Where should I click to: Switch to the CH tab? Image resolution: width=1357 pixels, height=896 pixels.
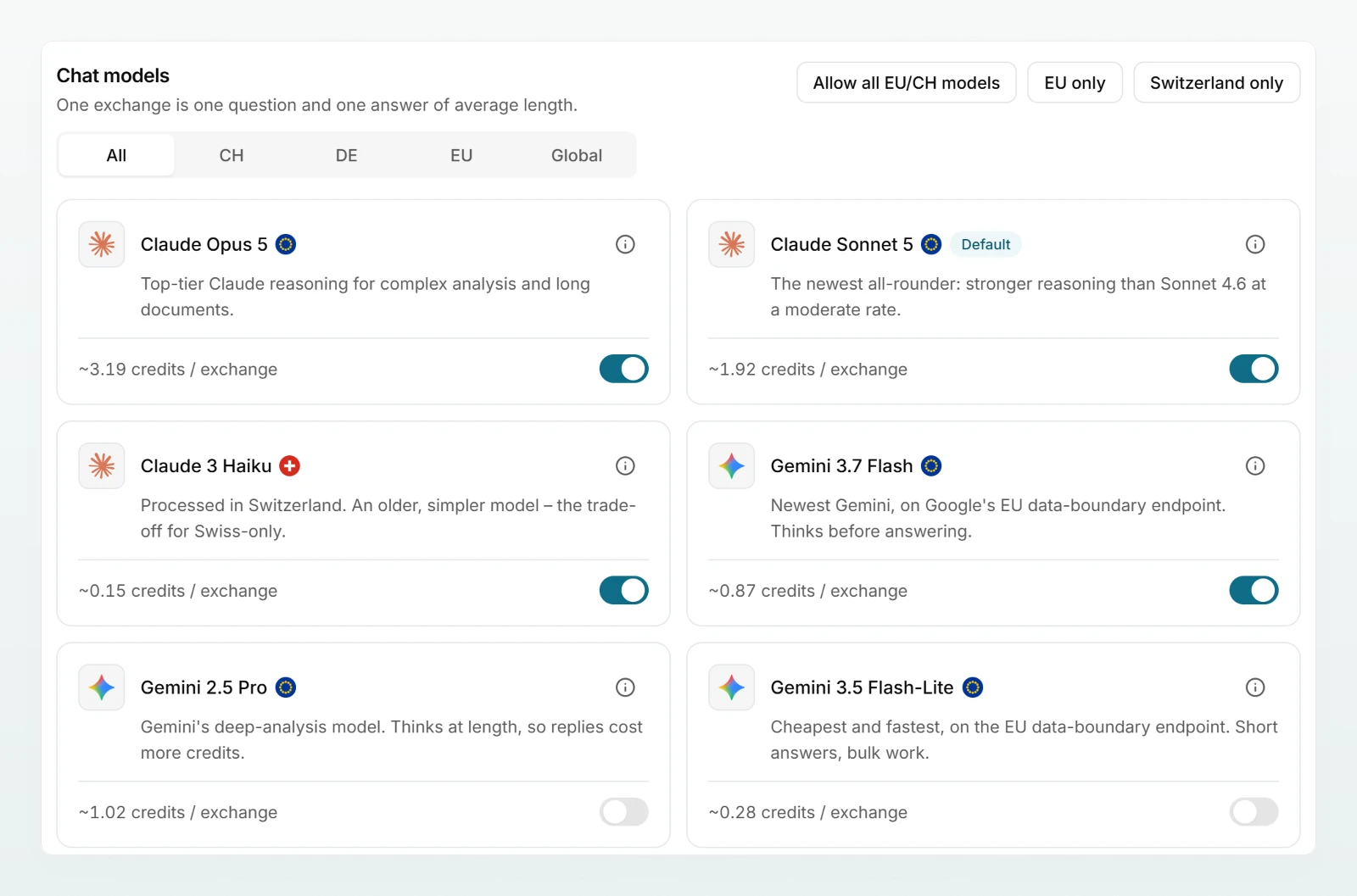coord(232,155)
